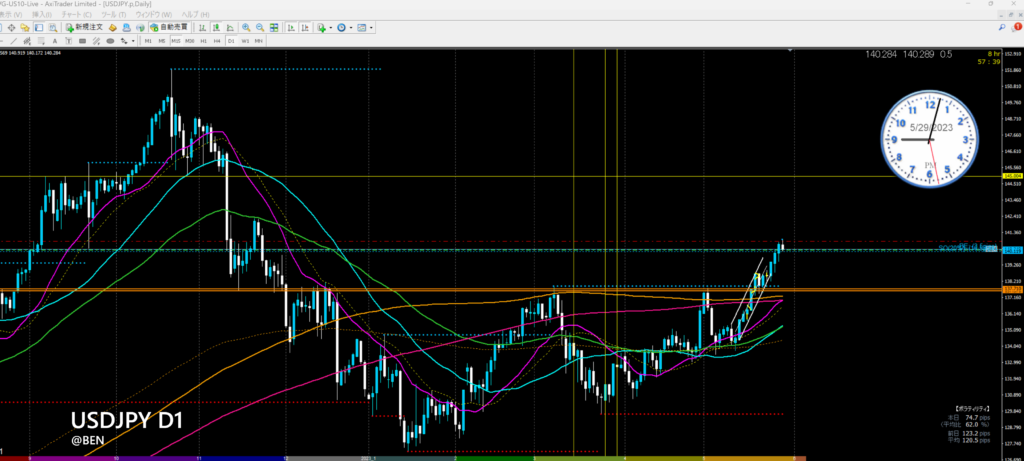Screen dimensions: 1024x461
Task: Click the analog clock widget on chart
Action: tap(929, 139)
